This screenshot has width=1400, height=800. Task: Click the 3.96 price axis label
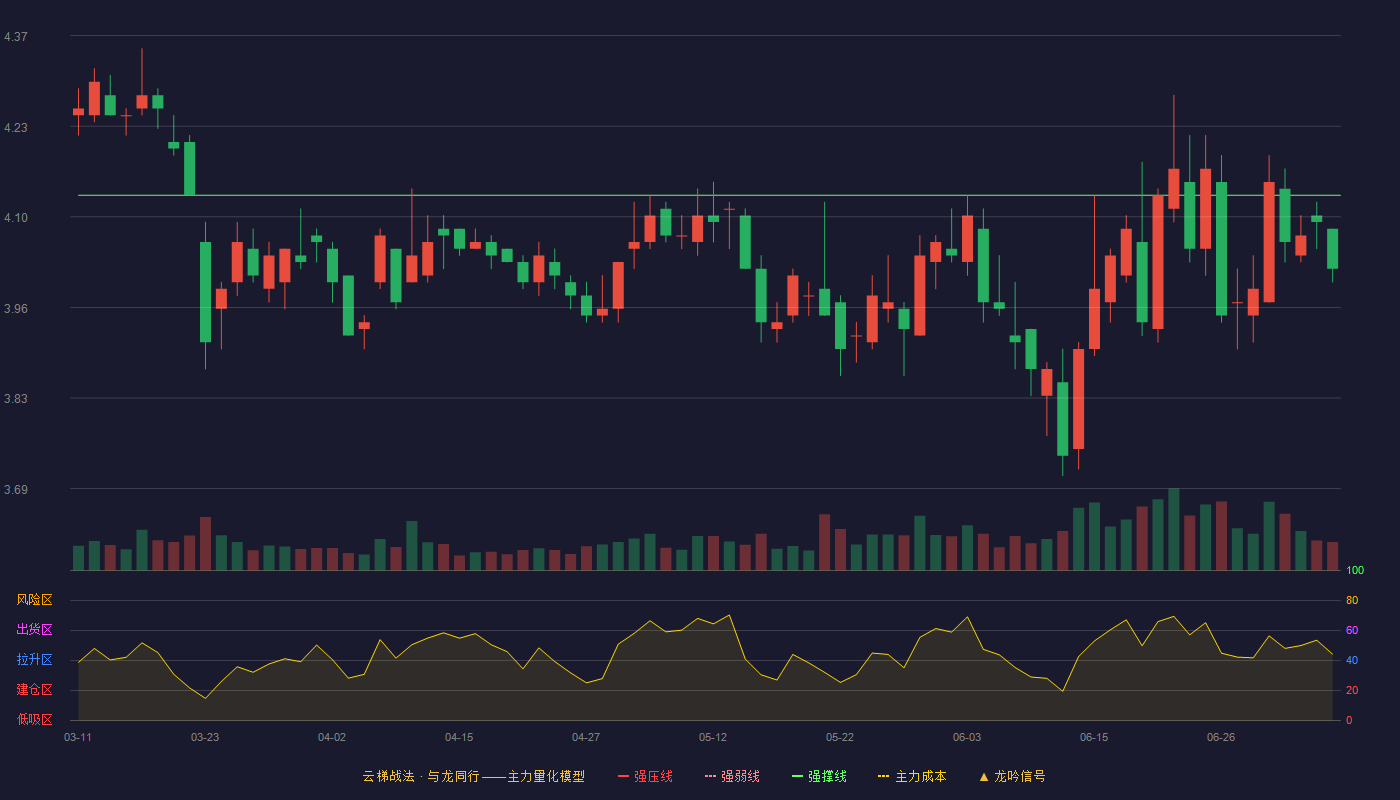pyautogui.click(x=16, y=309)
